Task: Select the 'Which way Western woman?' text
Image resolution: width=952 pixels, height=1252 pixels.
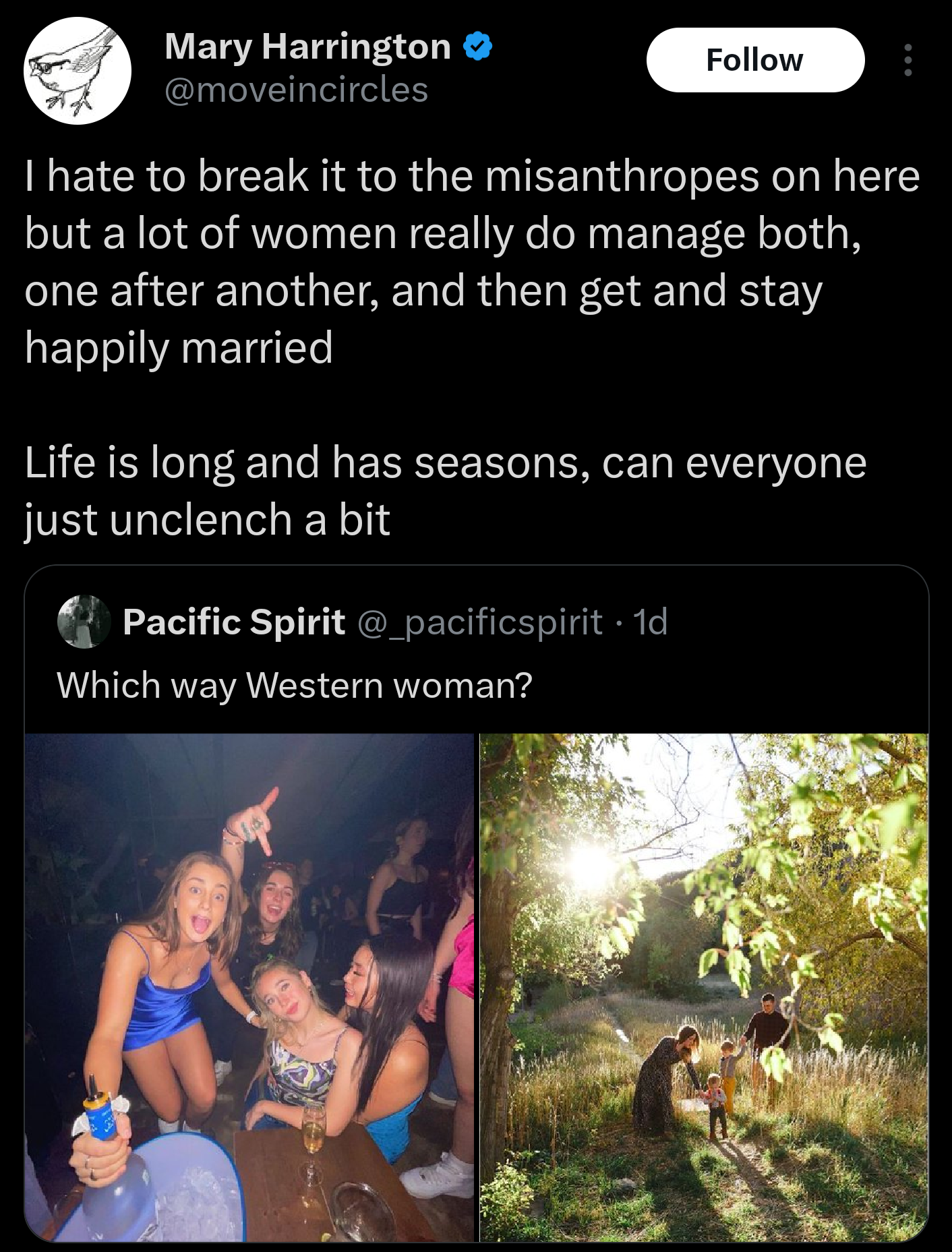Action: pyautogui.click(x=295, y=686)
